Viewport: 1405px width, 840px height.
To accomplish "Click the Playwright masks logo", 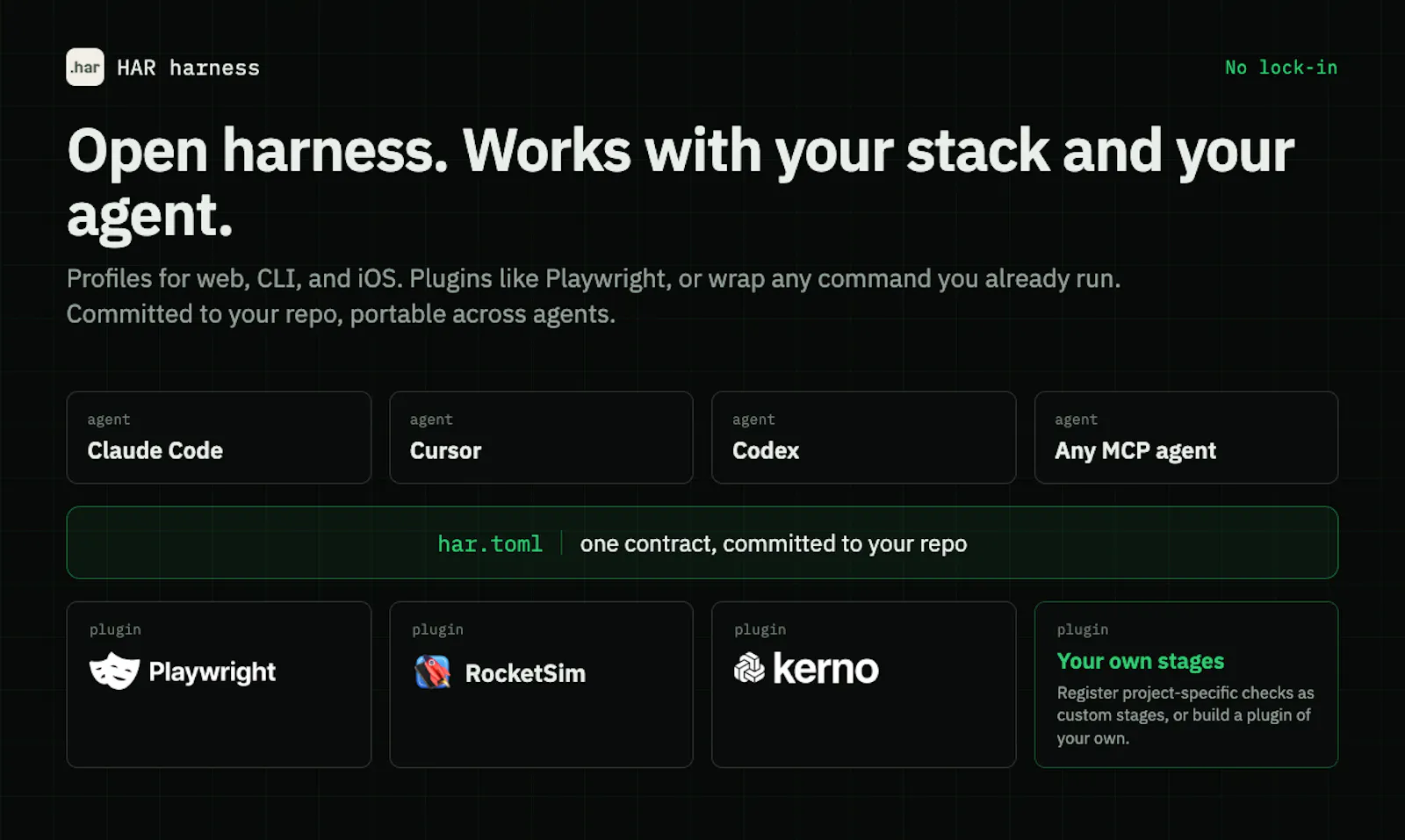I will coord(115,671).
